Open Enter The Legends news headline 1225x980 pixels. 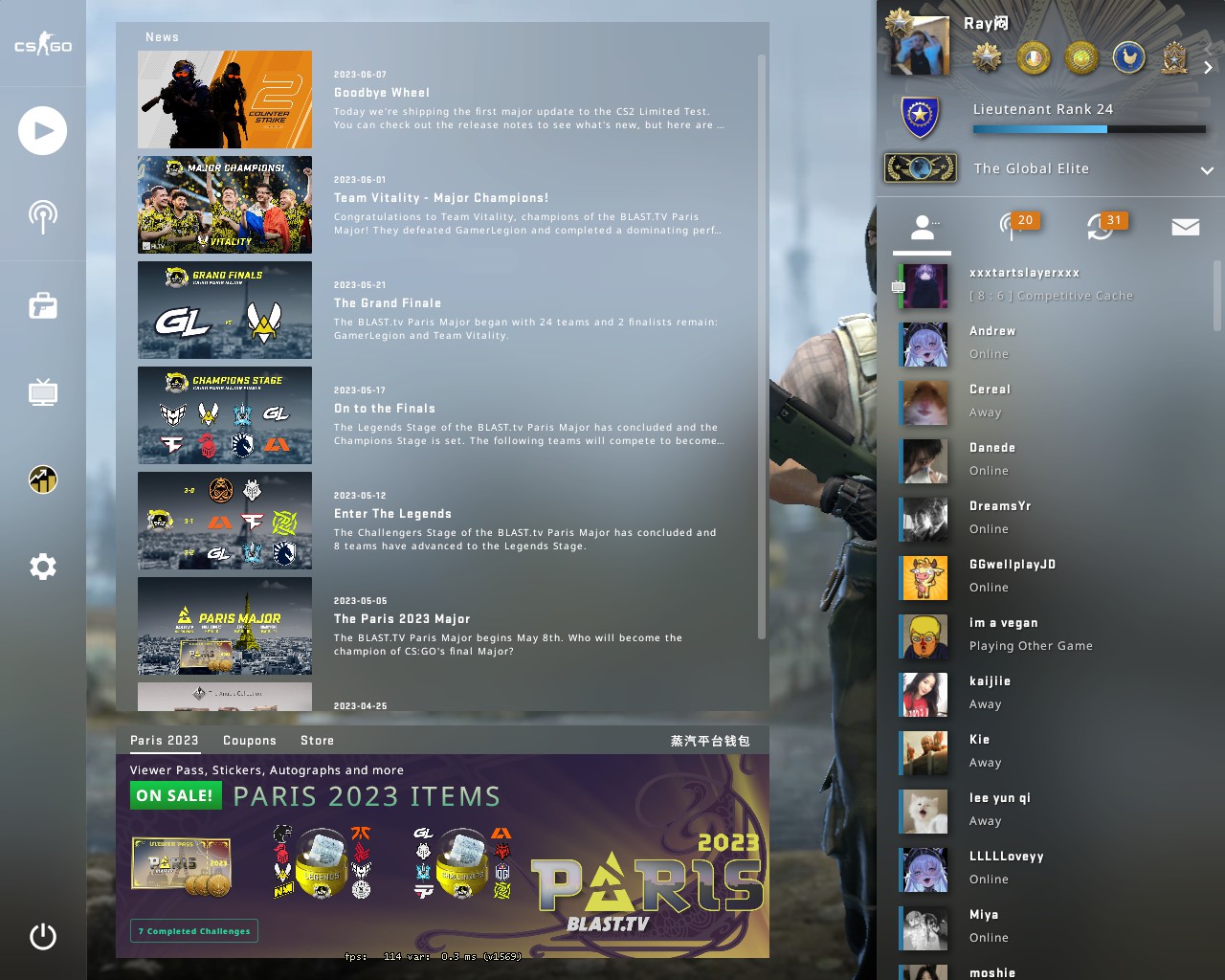(x=392, y=514)
